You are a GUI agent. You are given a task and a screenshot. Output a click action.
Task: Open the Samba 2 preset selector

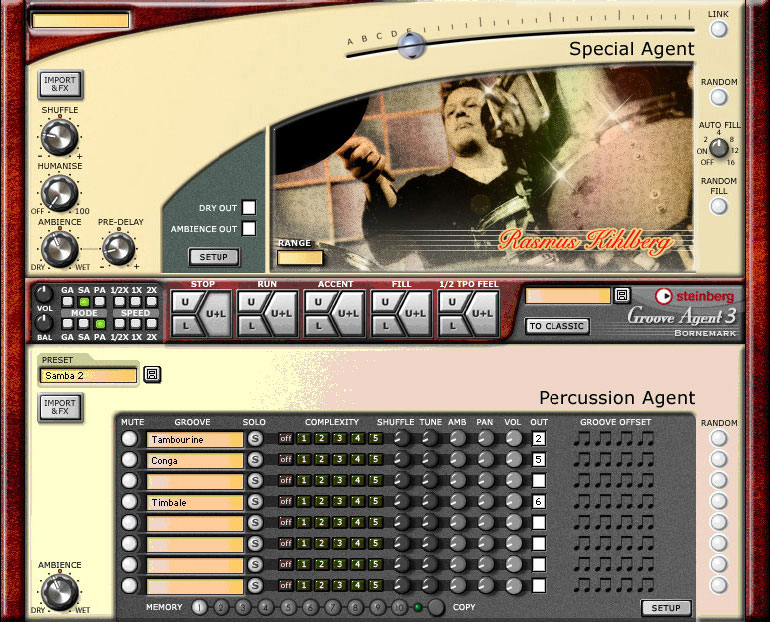pos(88,376)
